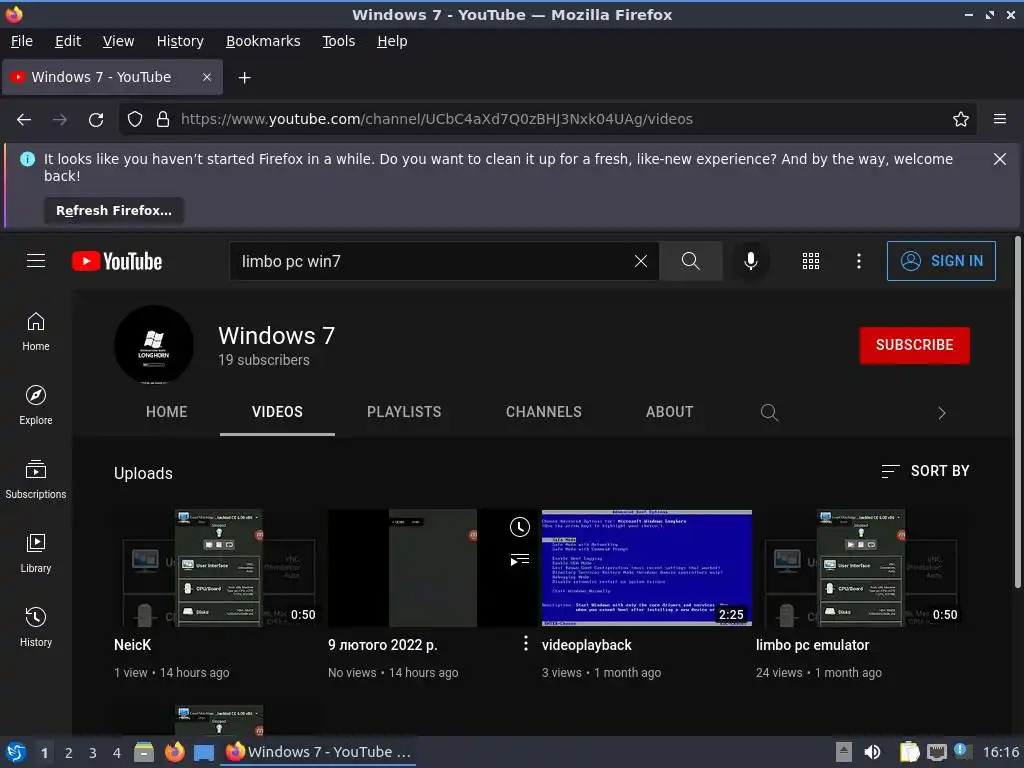Search within the channel using magnifier
This screenshot has height=768, width=1024.
[769, 412]
